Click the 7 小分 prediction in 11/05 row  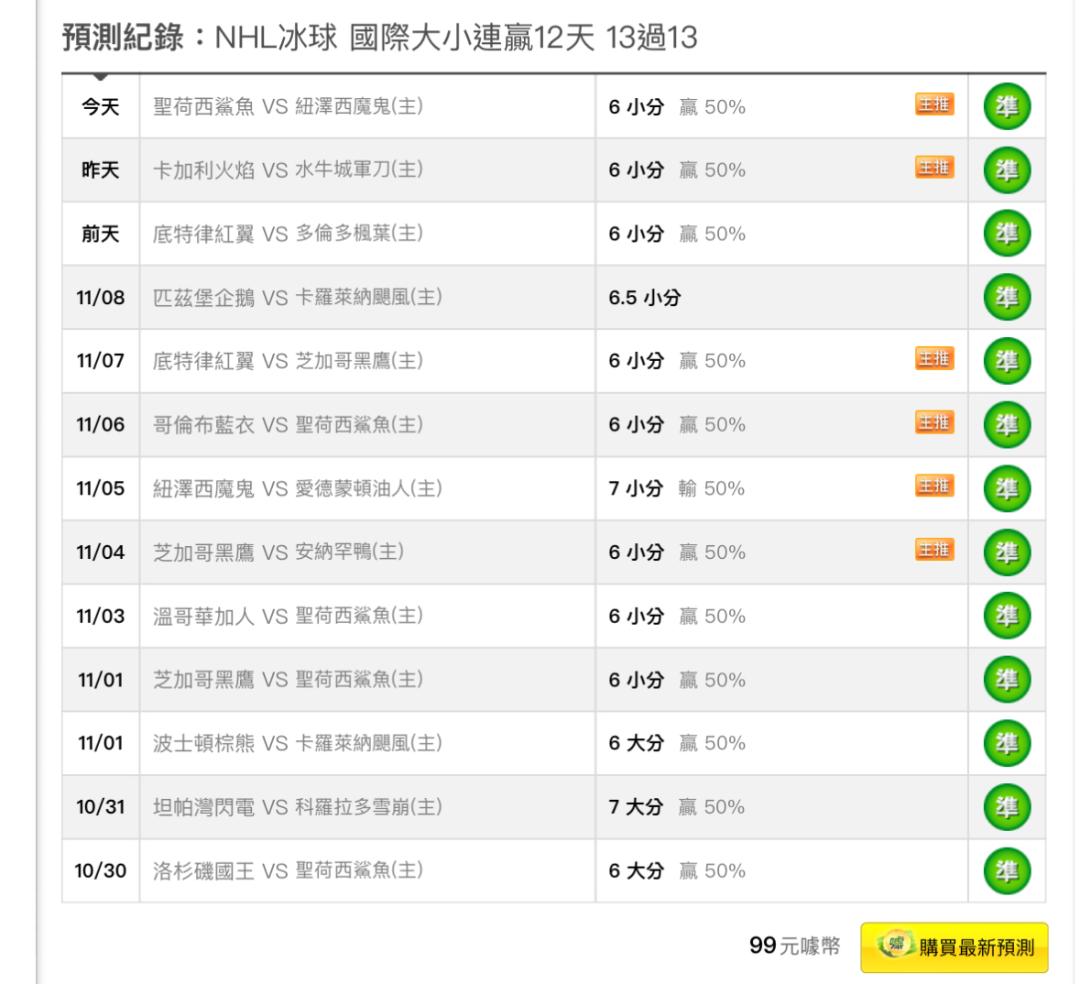(636, 488)
